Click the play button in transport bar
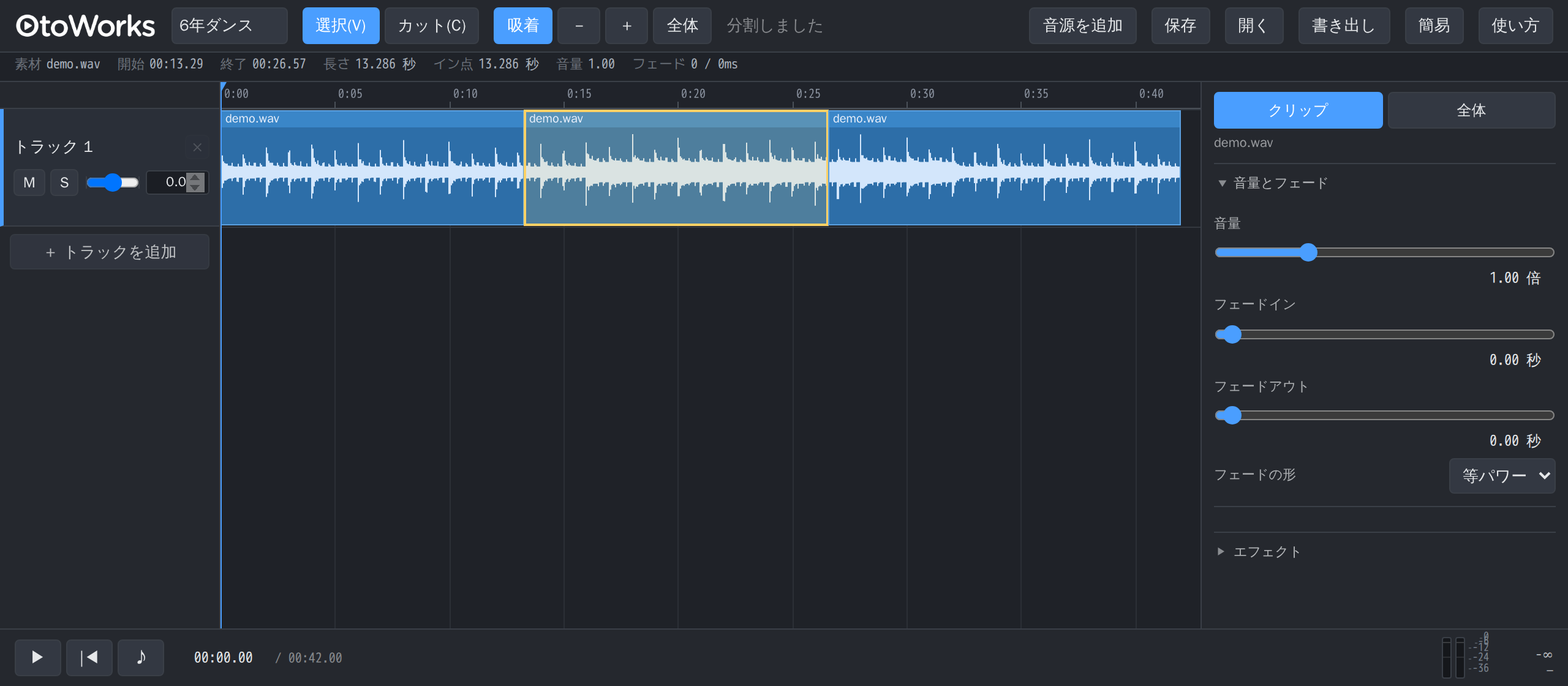 pos(37,657)
